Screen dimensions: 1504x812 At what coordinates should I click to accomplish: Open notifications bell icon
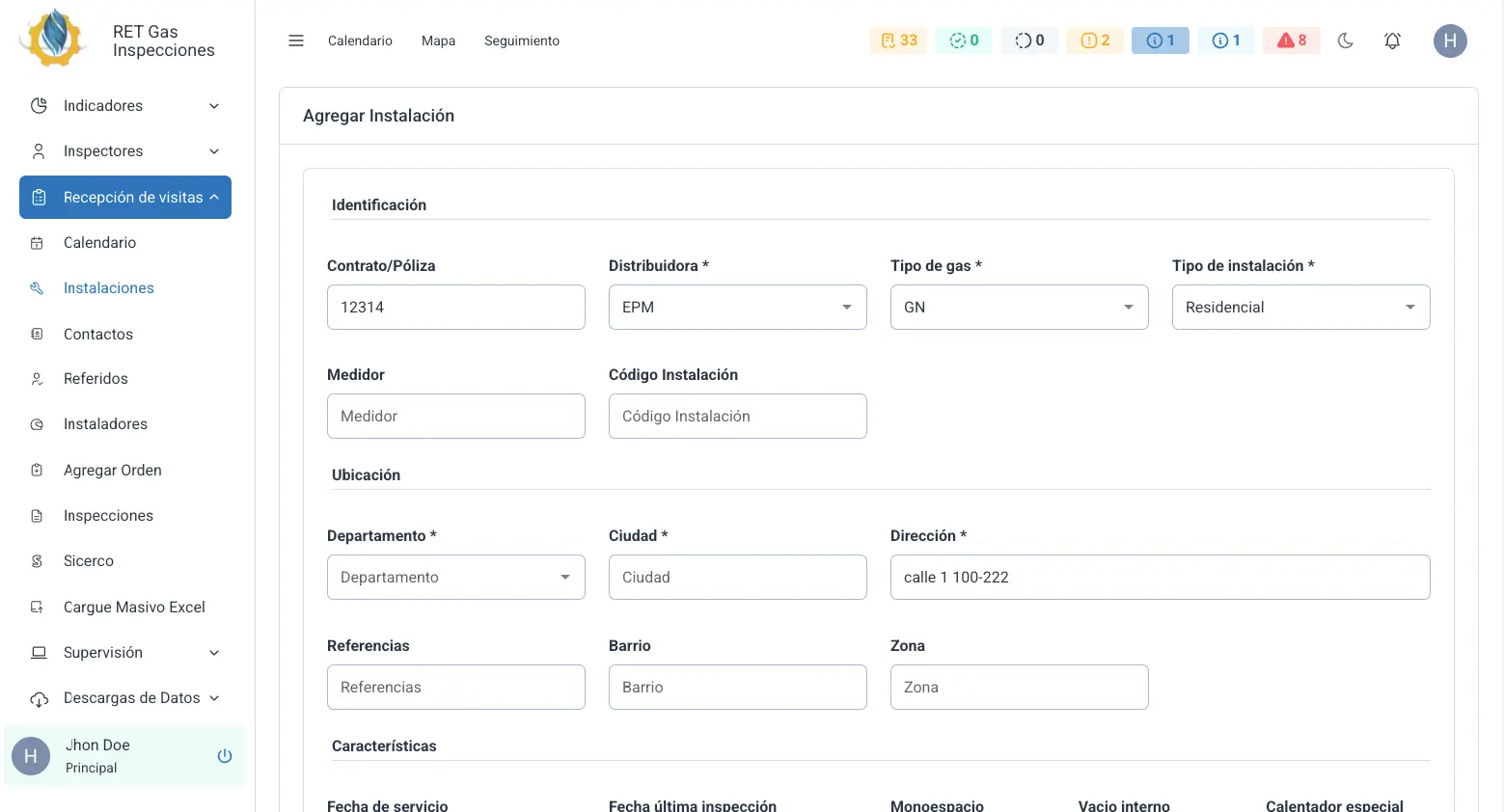pos(1392,41)
